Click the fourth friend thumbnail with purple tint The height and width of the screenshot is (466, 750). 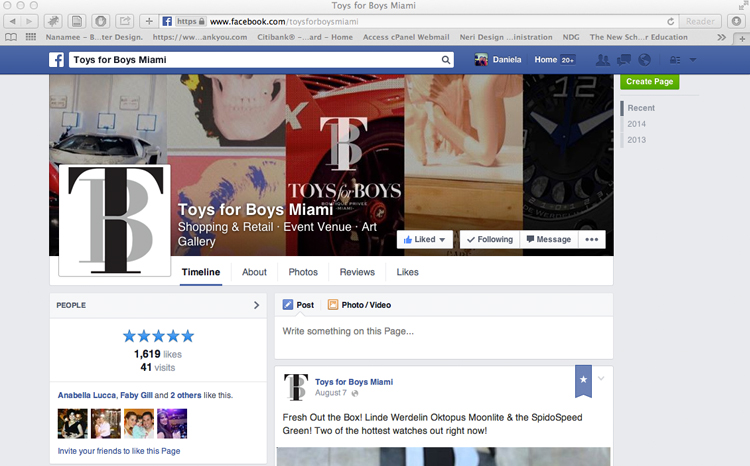coord(172,423)
